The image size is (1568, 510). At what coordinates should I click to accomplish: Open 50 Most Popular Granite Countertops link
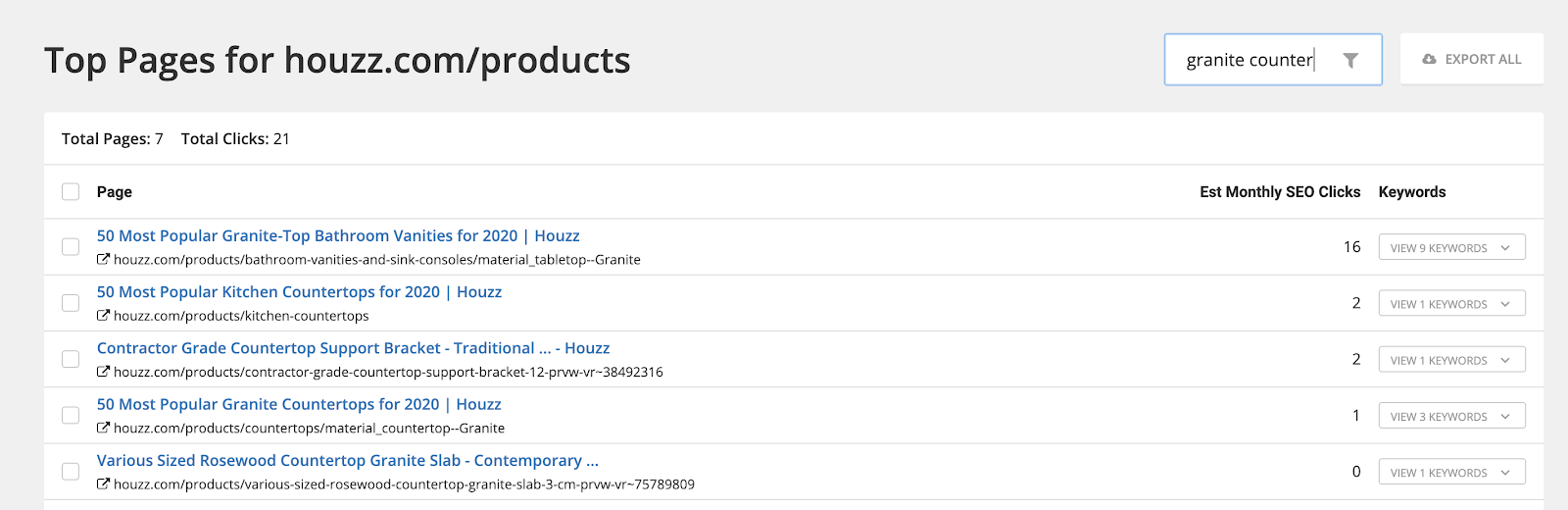pyautogui.click(x=299, y=404)
